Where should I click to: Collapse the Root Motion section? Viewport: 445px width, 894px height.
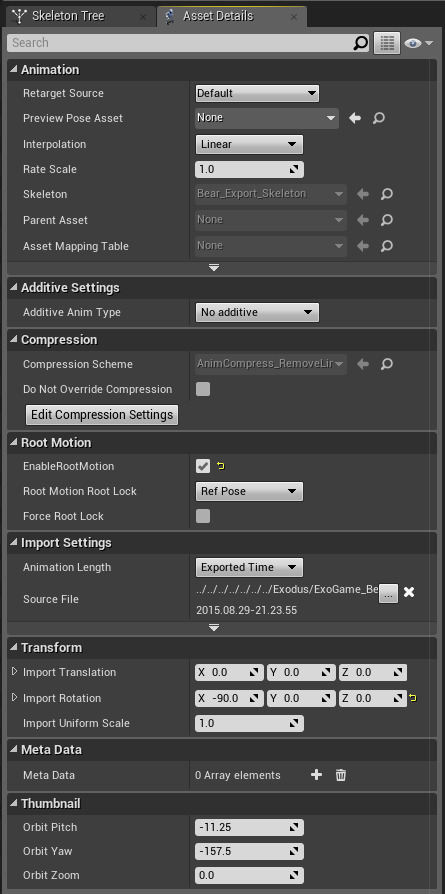tap(13, 442)
